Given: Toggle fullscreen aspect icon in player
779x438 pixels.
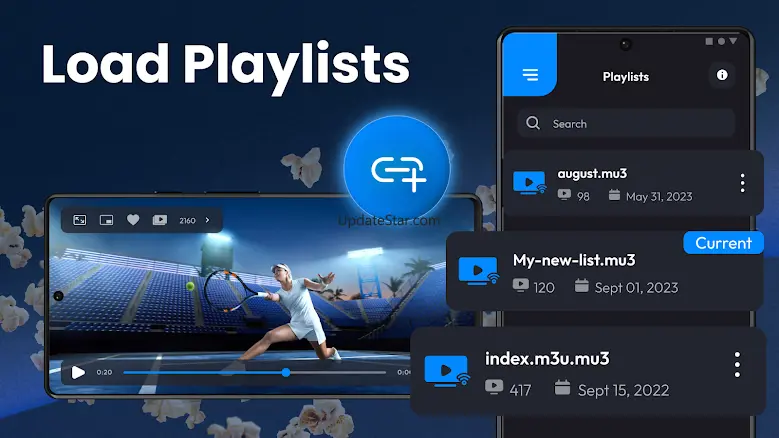Looking at the screenshot, I should point(79,220).
